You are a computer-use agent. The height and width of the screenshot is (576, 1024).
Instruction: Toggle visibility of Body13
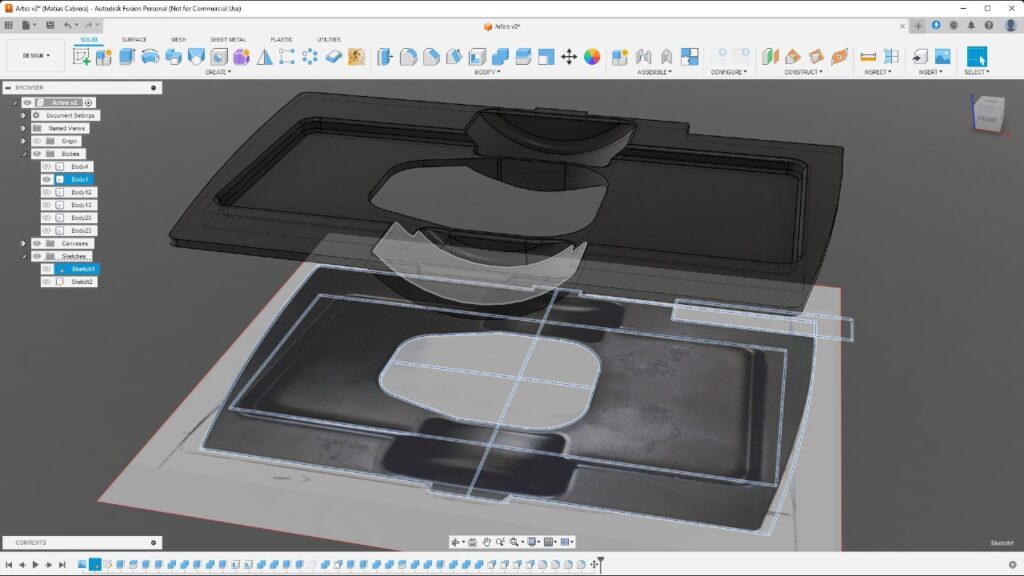pyautogui.click(x=46, y=205)
